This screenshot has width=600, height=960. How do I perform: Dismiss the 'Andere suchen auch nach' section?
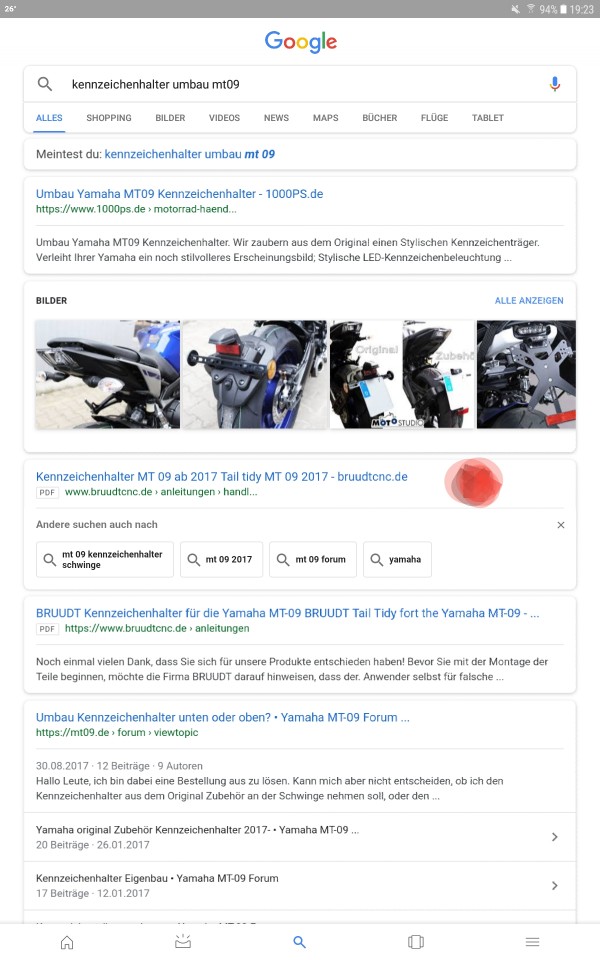point(561,525)
